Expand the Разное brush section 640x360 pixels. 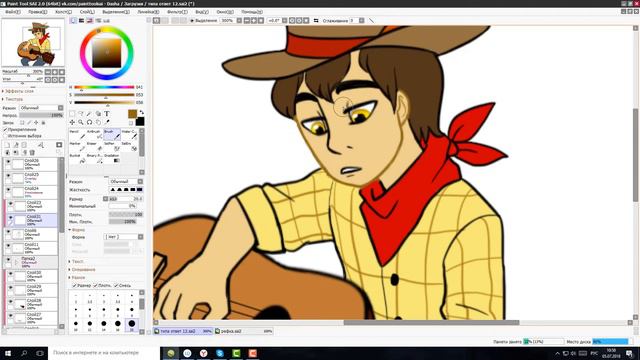[x=77, y=278]
